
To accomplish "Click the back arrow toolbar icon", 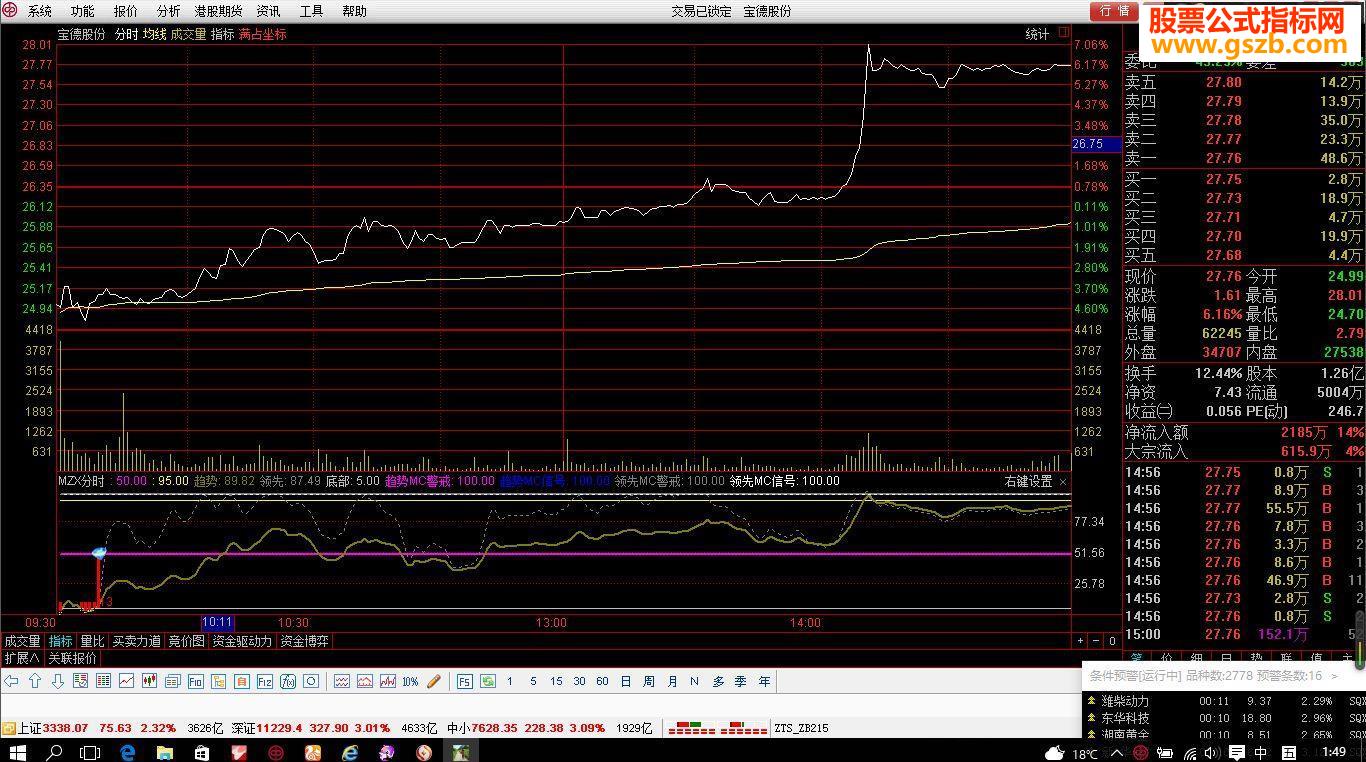I will (11, 681).
